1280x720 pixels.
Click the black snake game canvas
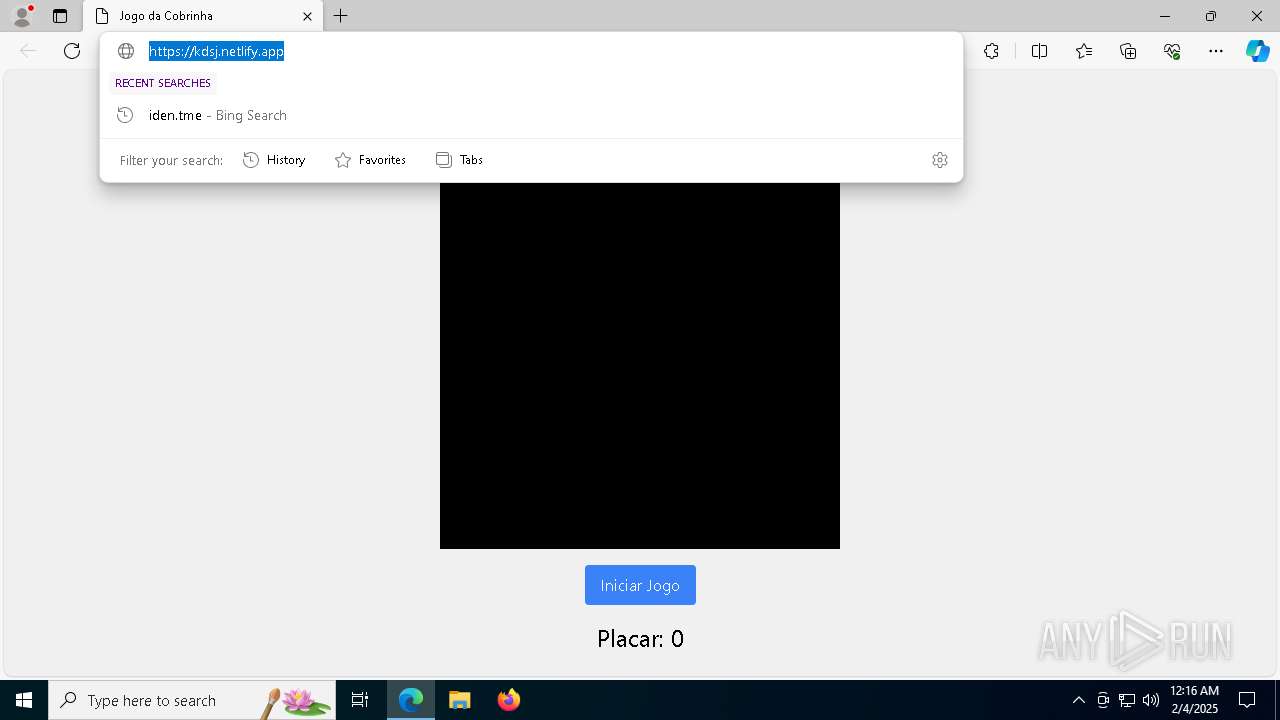[x=640, y=365]
